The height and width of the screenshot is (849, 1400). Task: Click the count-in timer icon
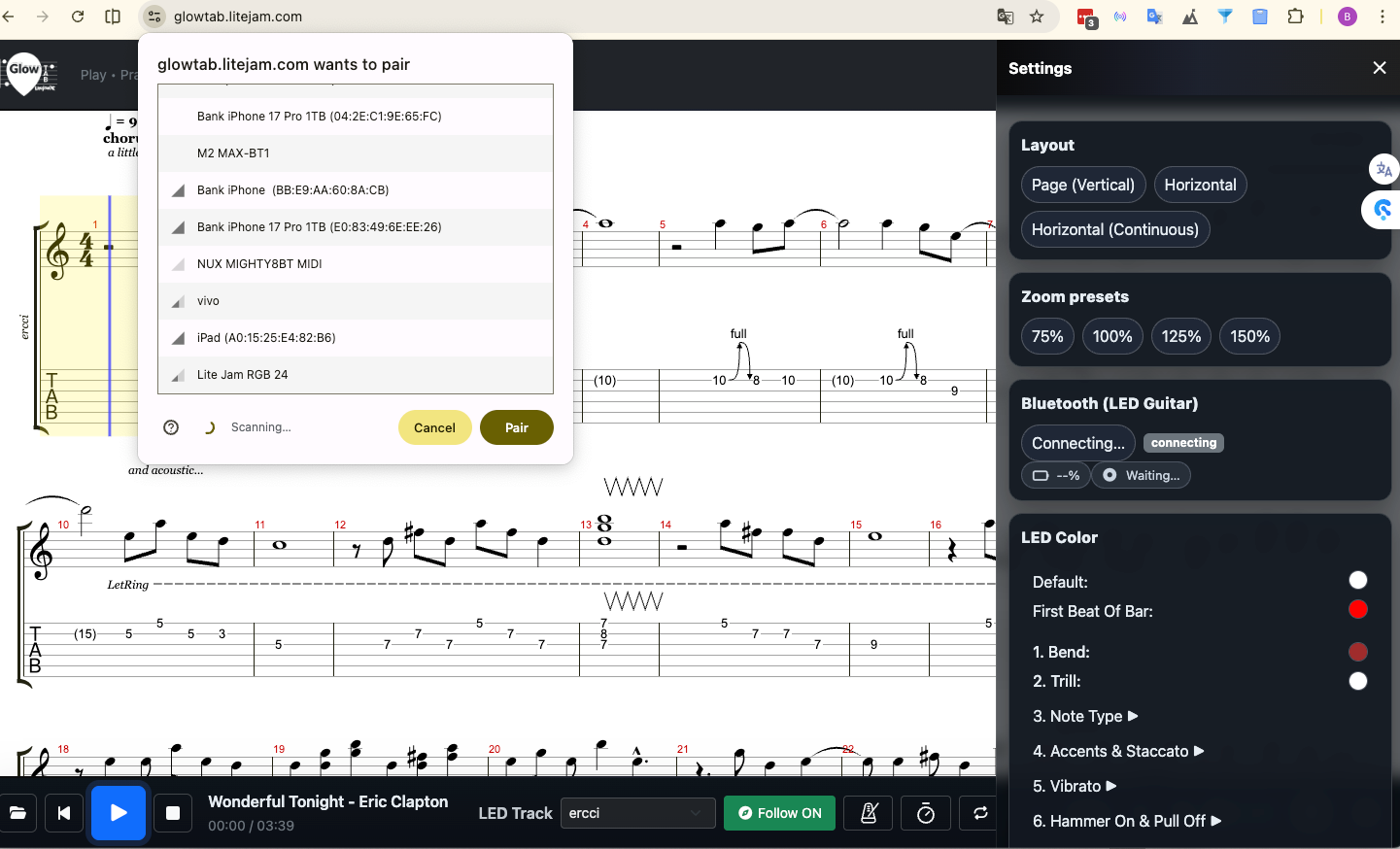pyautogui.click(x=926, y=813)
